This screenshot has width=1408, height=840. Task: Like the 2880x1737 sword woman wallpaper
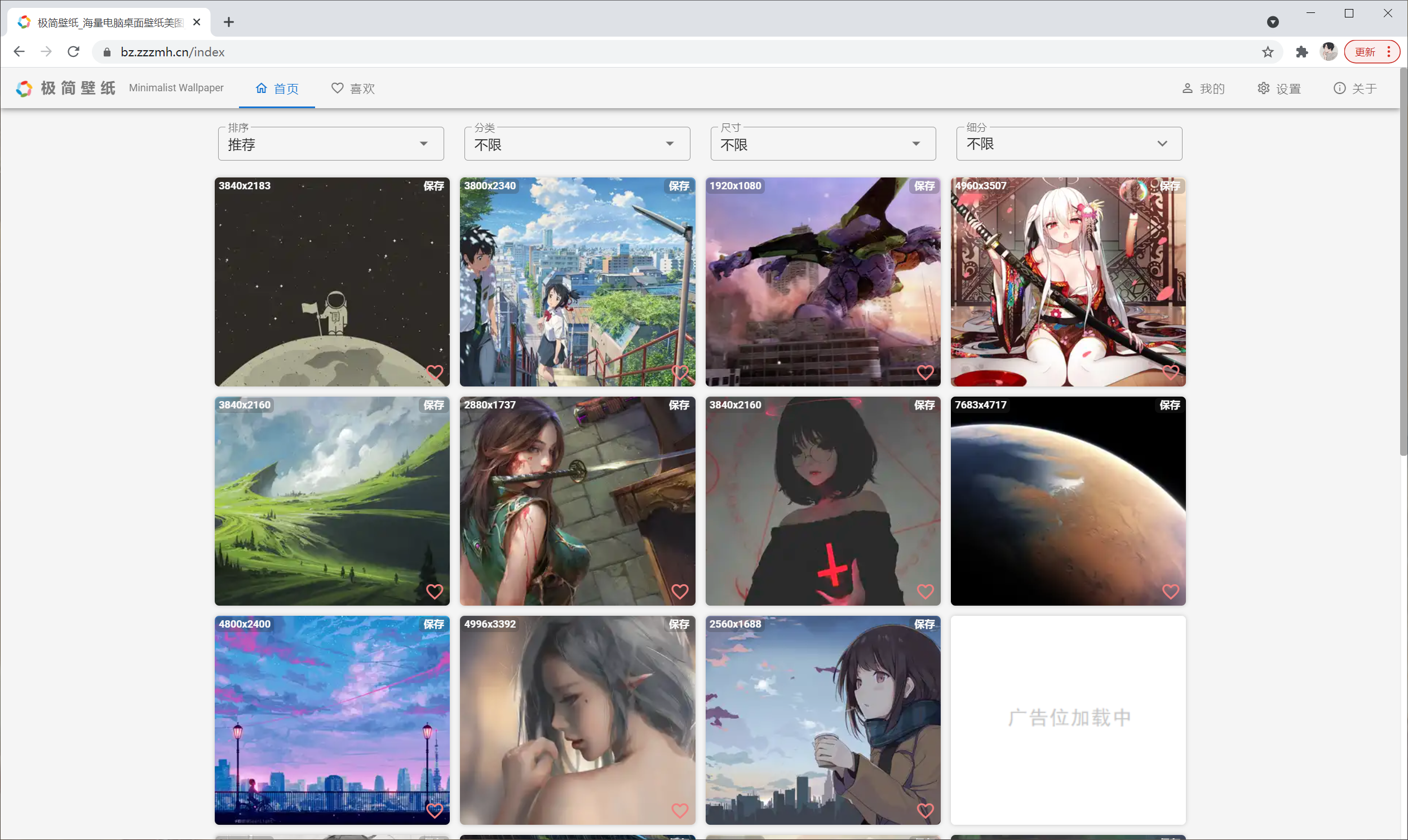pyautogui.click(x=679, y=592)
